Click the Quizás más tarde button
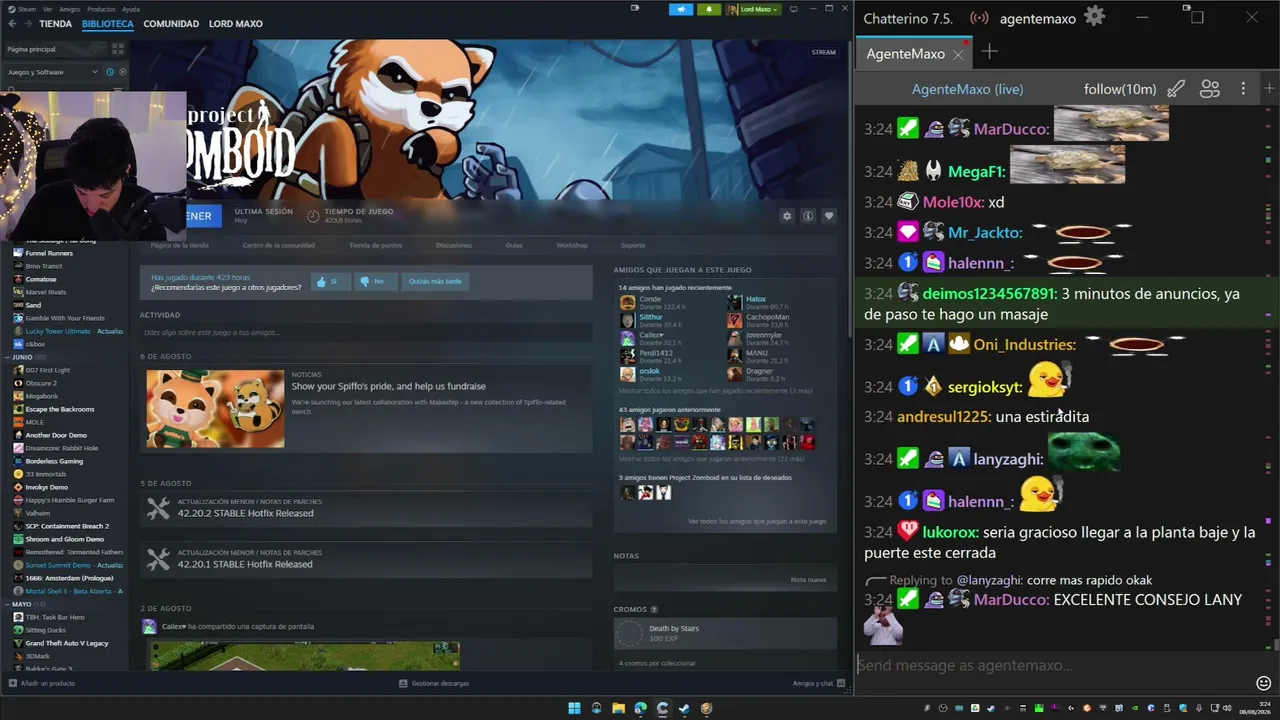 pyautogui.click(x=435, y=282)
